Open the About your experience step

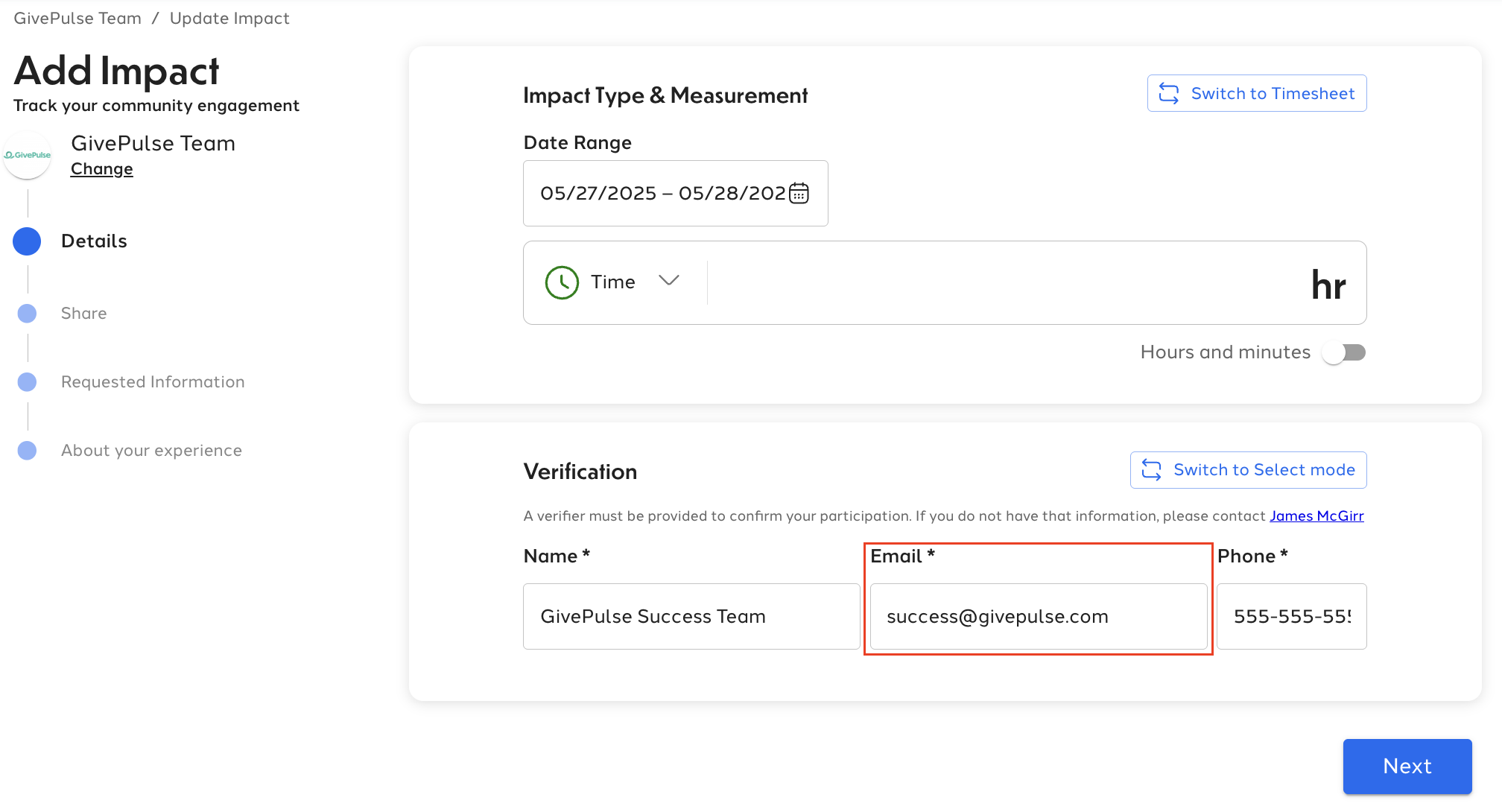[151, 451]
